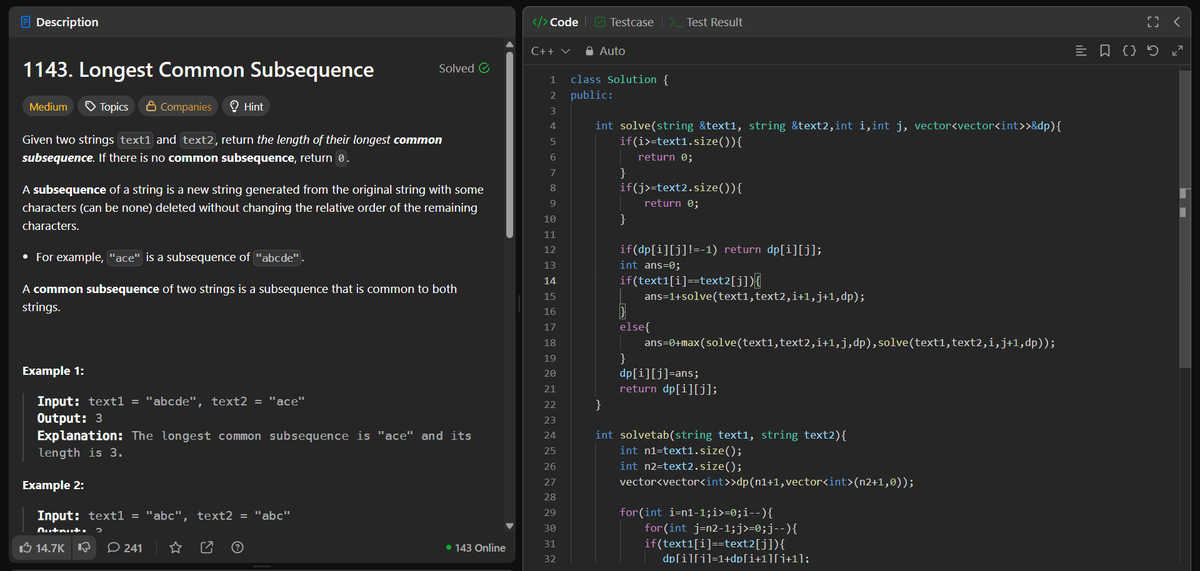Upvote the problem with thumbs up
Image resolution: width=1200 pixels, height=571 pixels.
coord(43,548)
